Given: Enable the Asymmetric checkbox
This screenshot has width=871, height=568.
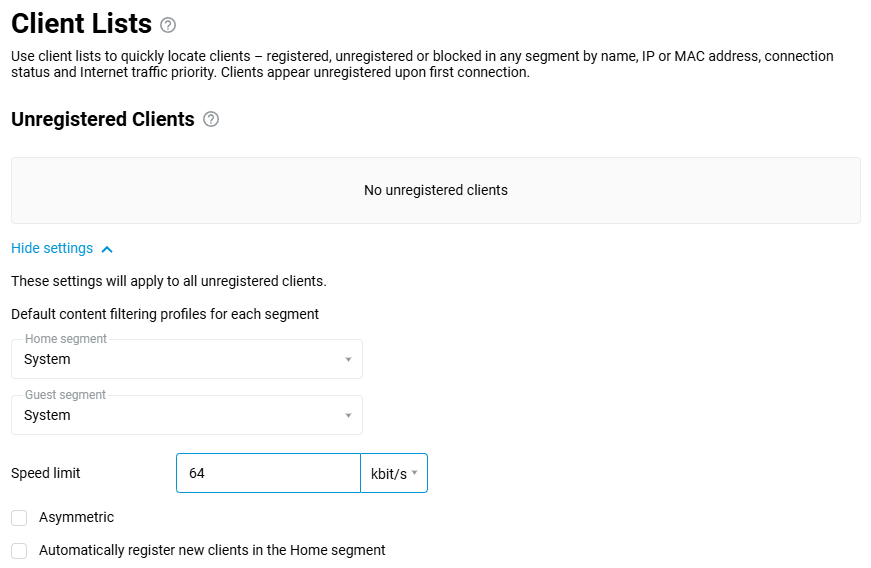Looking at the screenshot, I should point(19,518).
